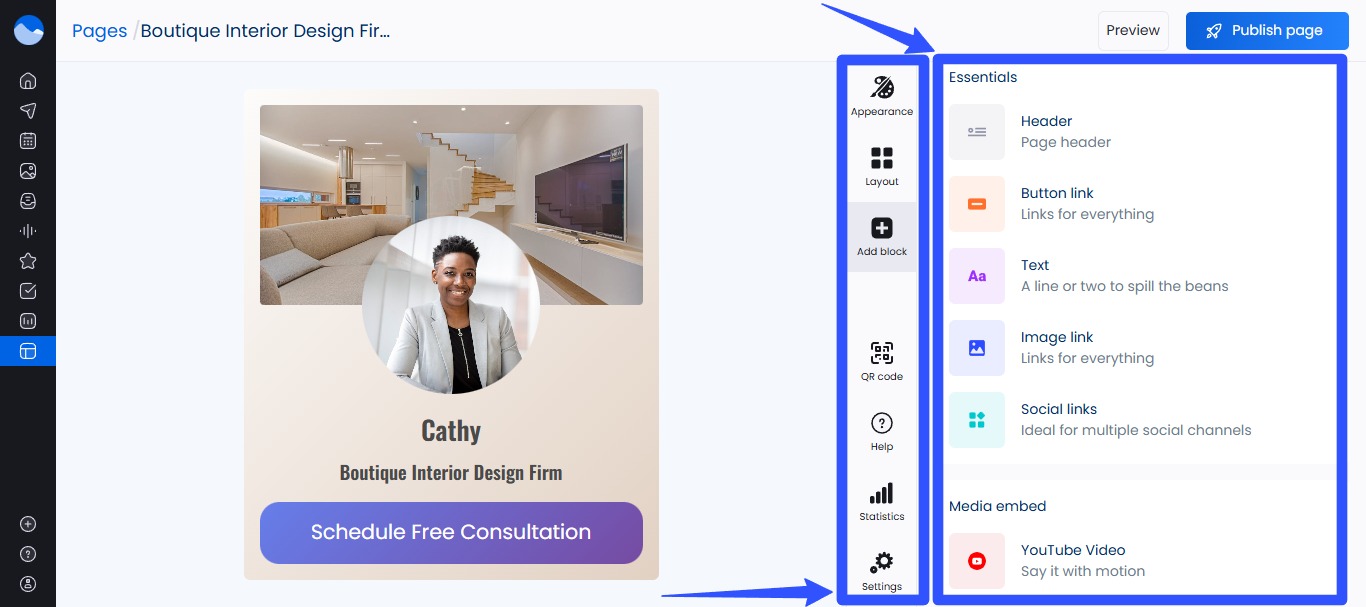Go to Home in left sidebar
The width and height of the screenshot is (1366, 607).
pyautogui.click(x=28, y=81)
